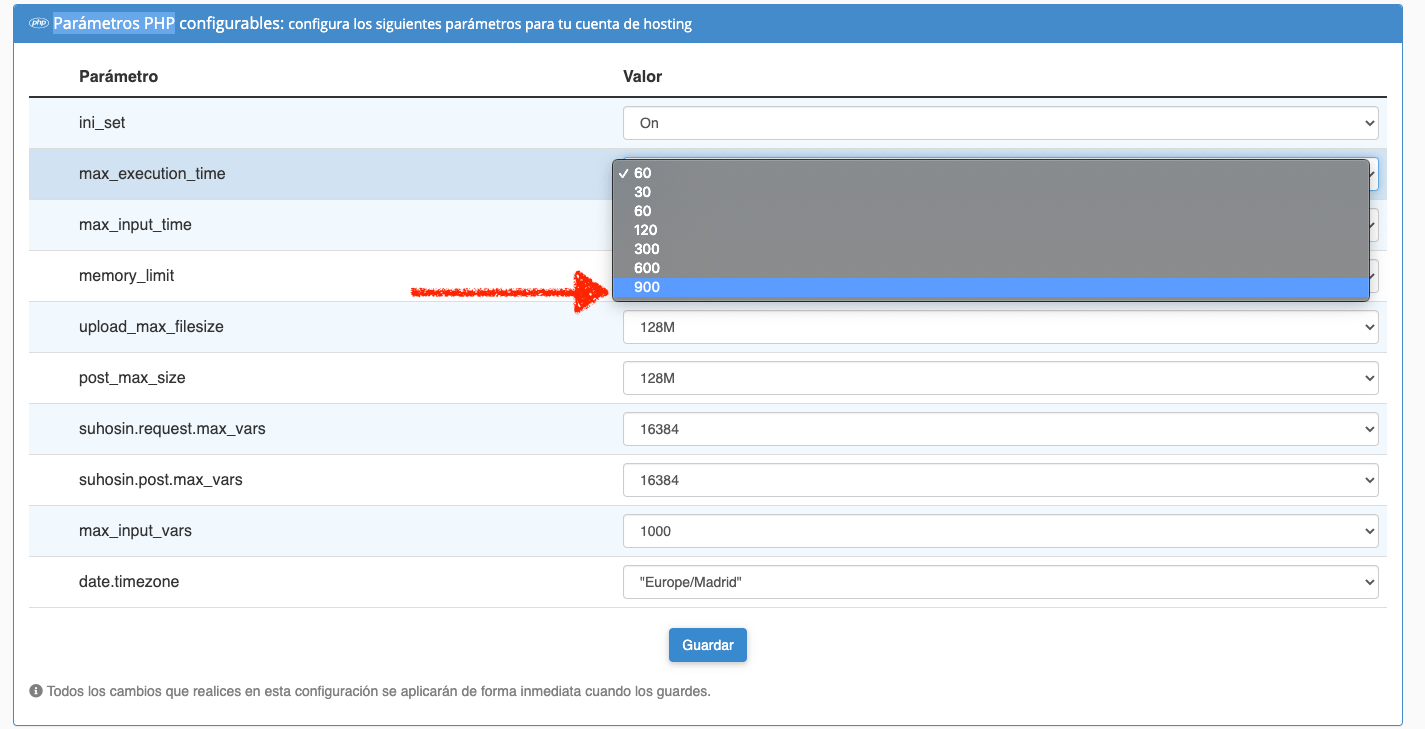Screen dimensions: 1425x729
Task: Click the Valor column header
Action: point(643,77)
